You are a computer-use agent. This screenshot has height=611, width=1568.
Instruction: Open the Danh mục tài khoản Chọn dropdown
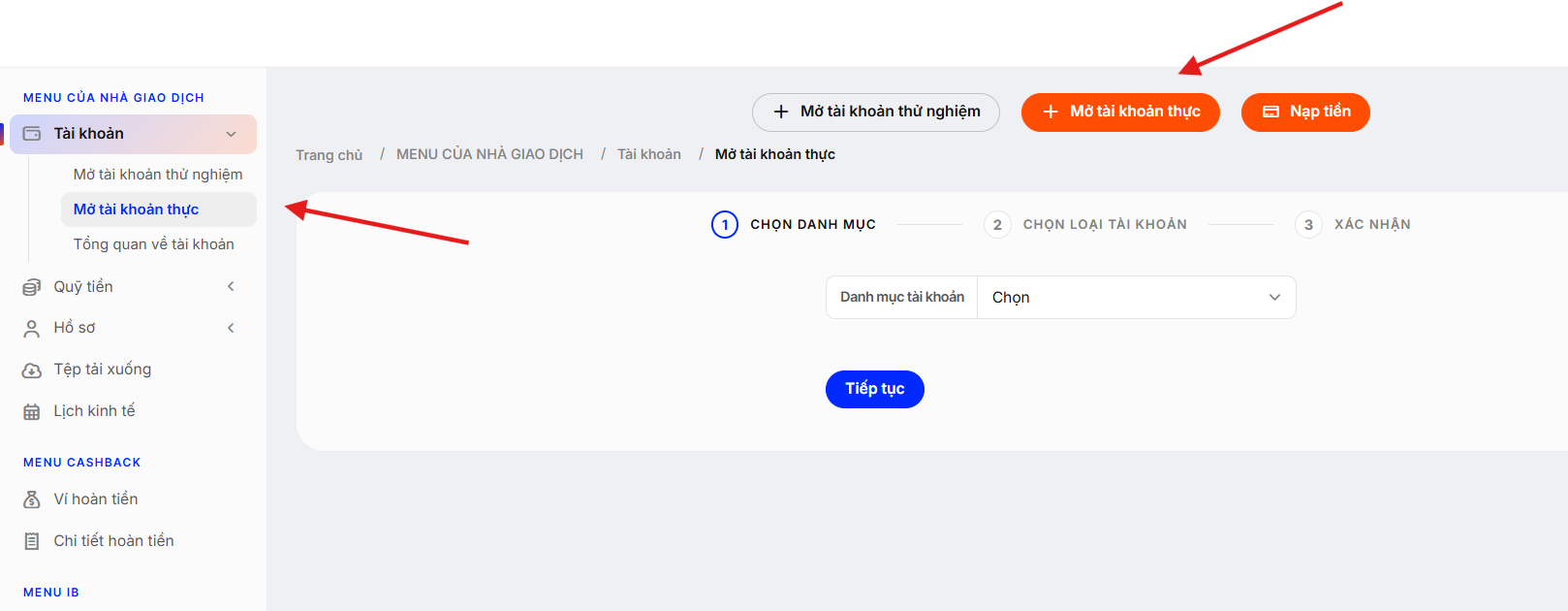click(x=1136, y=298)
